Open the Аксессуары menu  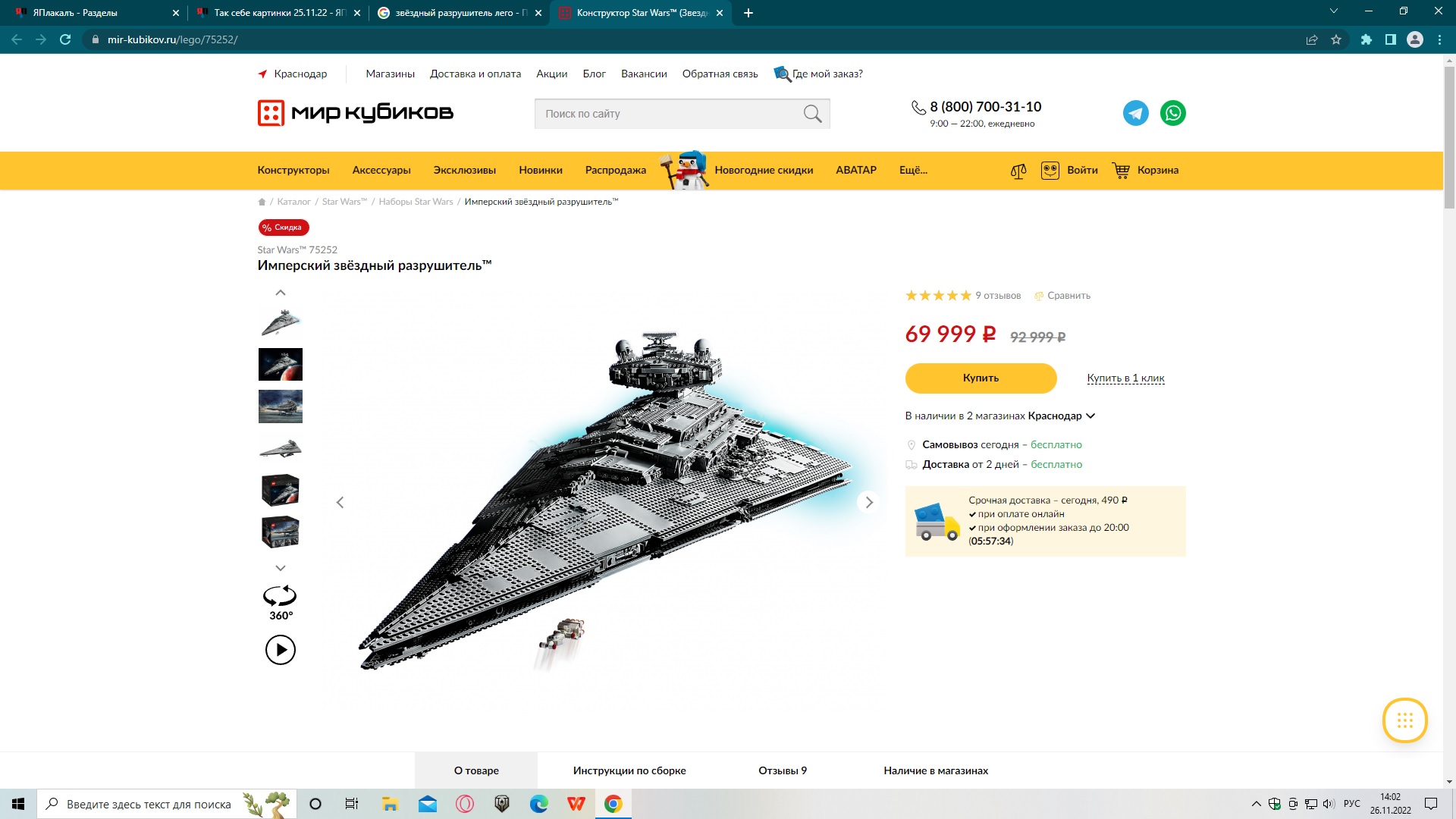click(381, 171)
